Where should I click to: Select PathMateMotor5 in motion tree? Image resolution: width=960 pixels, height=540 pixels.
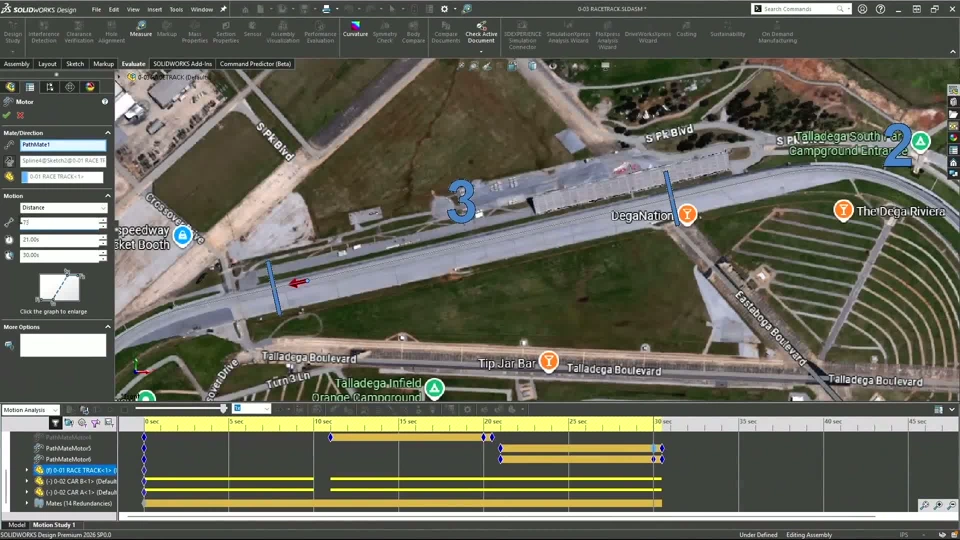point(68,448)
